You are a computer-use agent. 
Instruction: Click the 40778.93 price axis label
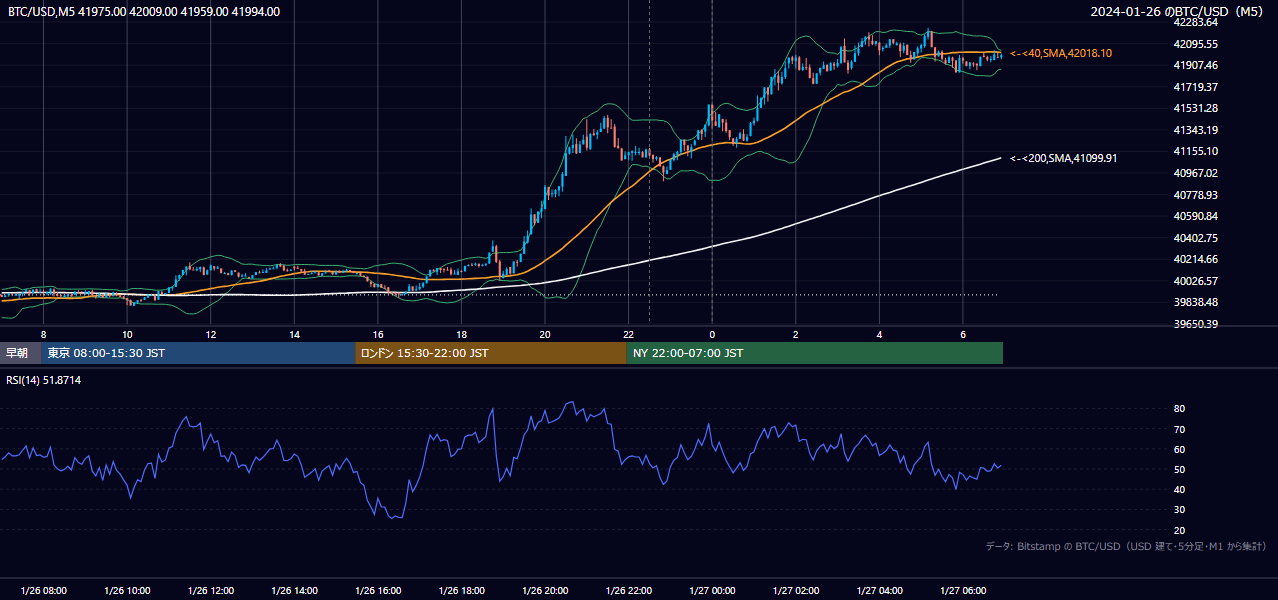point(1195,195)
